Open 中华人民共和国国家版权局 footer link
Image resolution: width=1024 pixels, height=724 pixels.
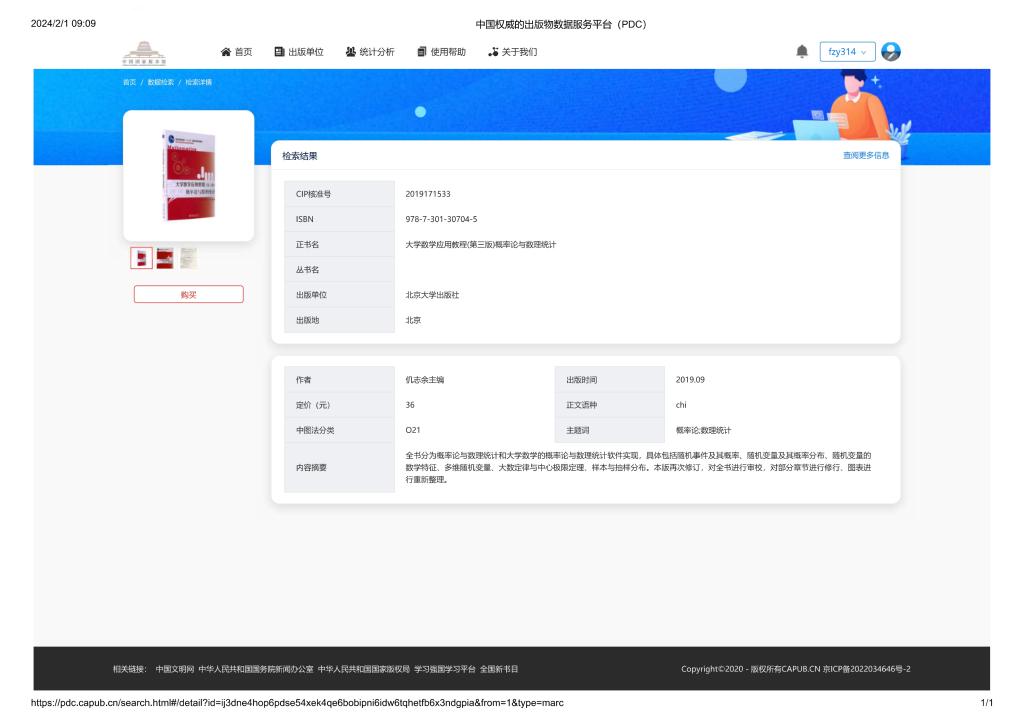pyautogui.click(x=364, y=669)
